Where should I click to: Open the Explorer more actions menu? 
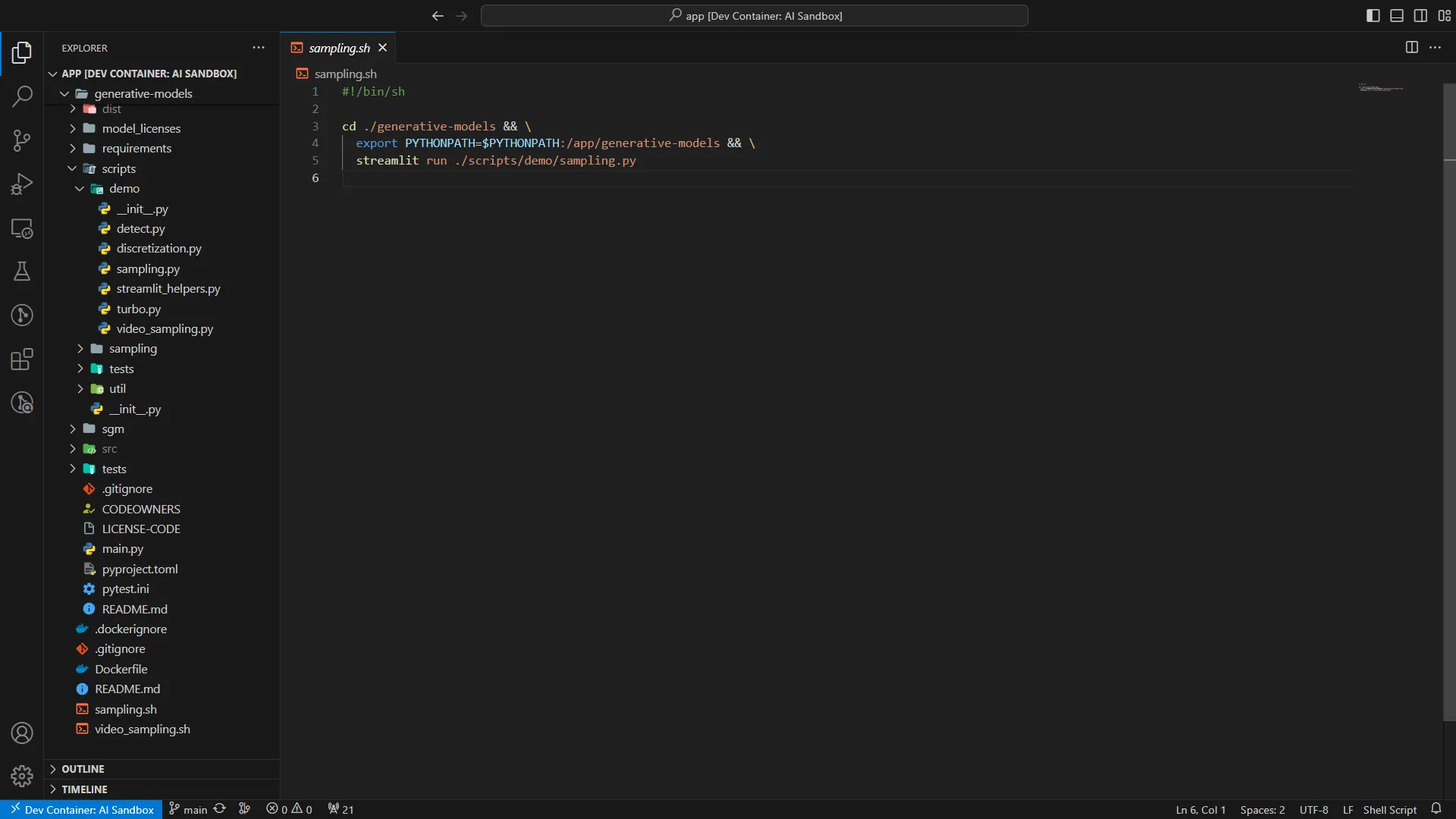click(x=259, y=47)
